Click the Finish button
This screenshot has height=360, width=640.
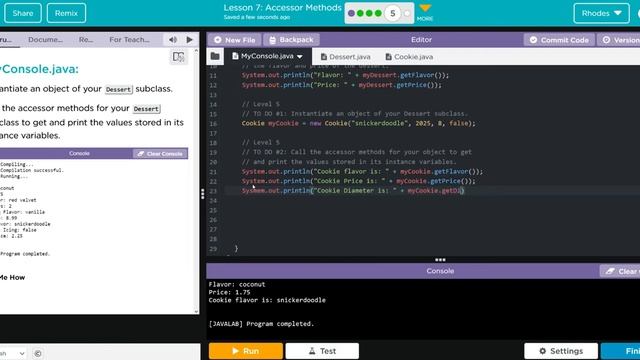(621, 351)
